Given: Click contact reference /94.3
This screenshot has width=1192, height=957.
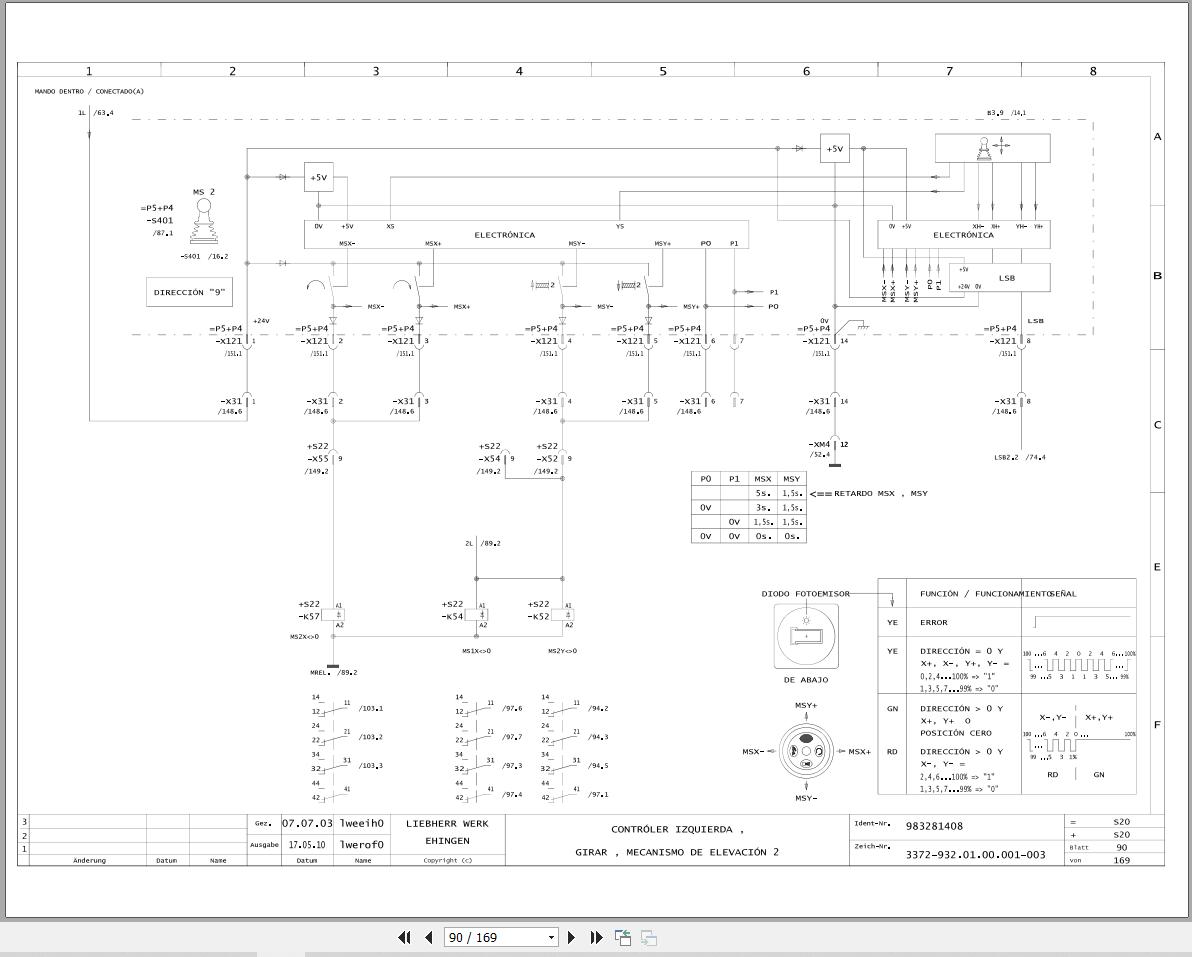Looking at the screenshot, I should 598,737.
